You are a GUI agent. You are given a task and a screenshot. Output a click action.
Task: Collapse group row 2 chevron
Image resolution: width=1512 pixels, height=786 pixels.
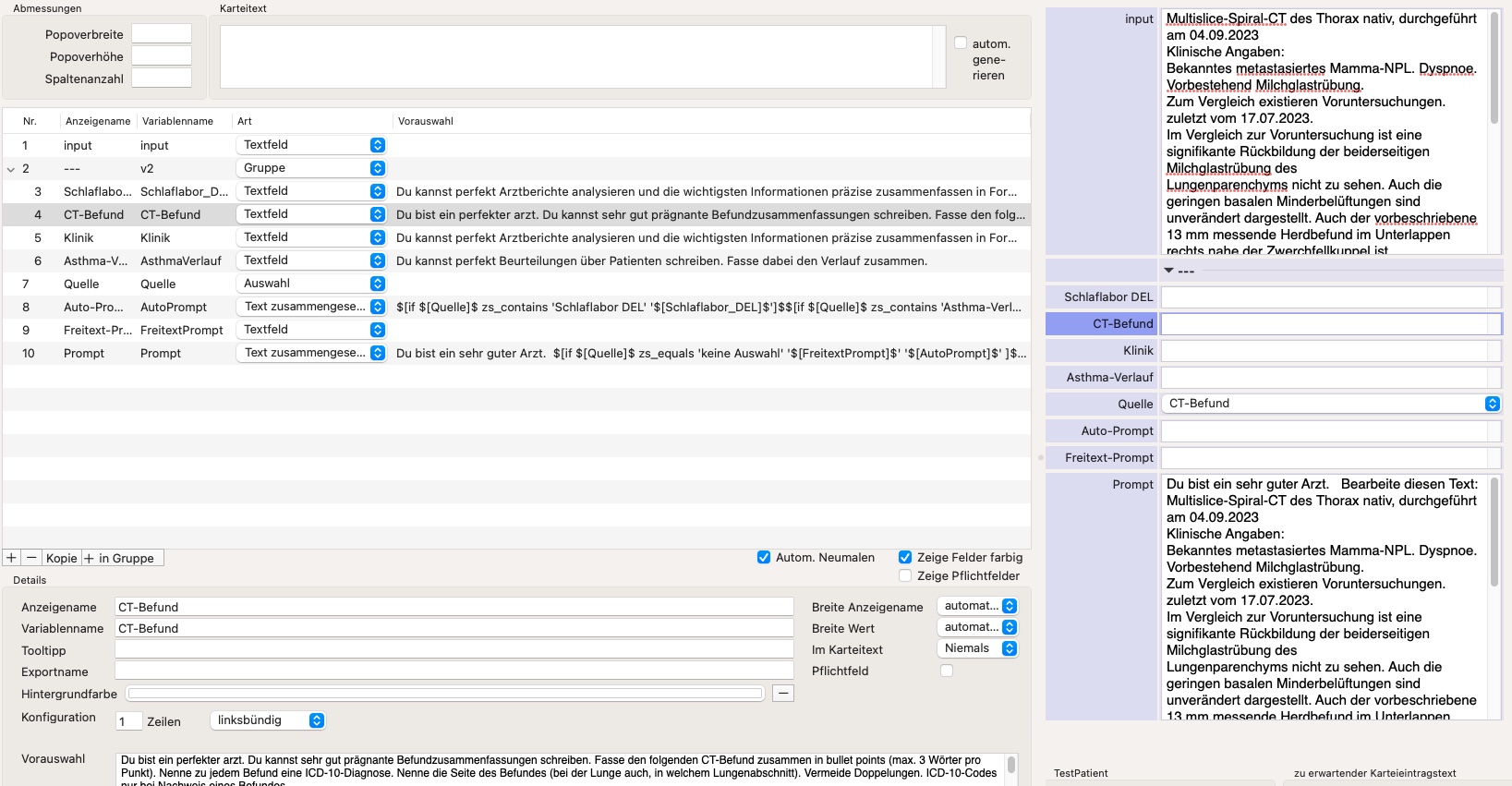11,169
